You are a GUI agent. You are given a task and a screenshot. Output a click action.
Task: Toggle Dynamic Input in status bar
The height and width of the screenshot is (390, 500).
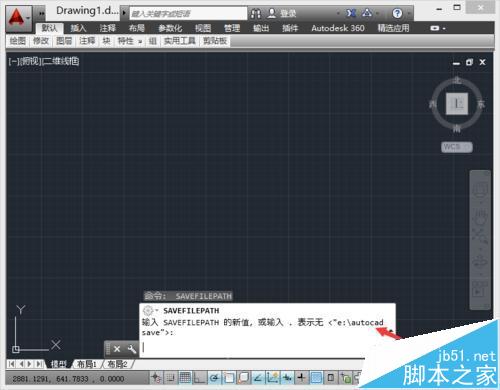pyautogui.click(x=287, y=378)
